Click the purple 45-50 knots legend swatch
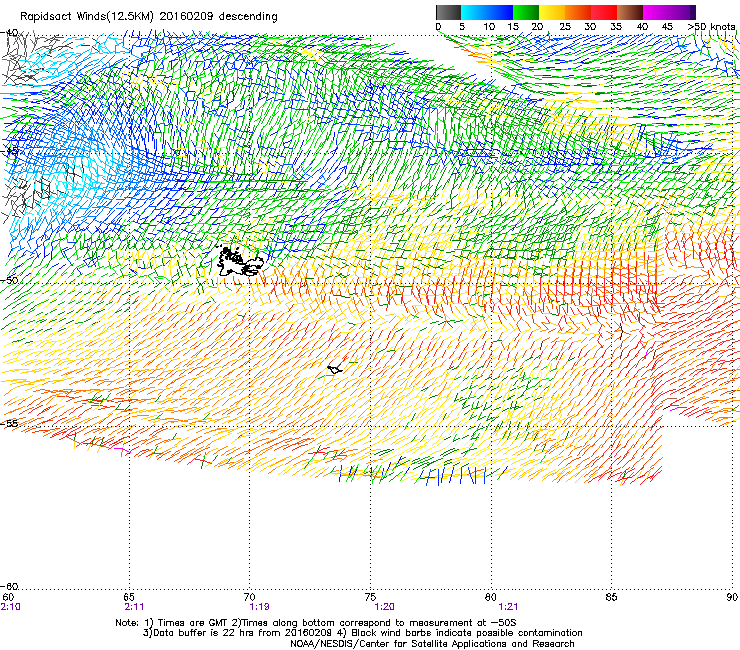This screenshot has height=650, width=740. 682,12
